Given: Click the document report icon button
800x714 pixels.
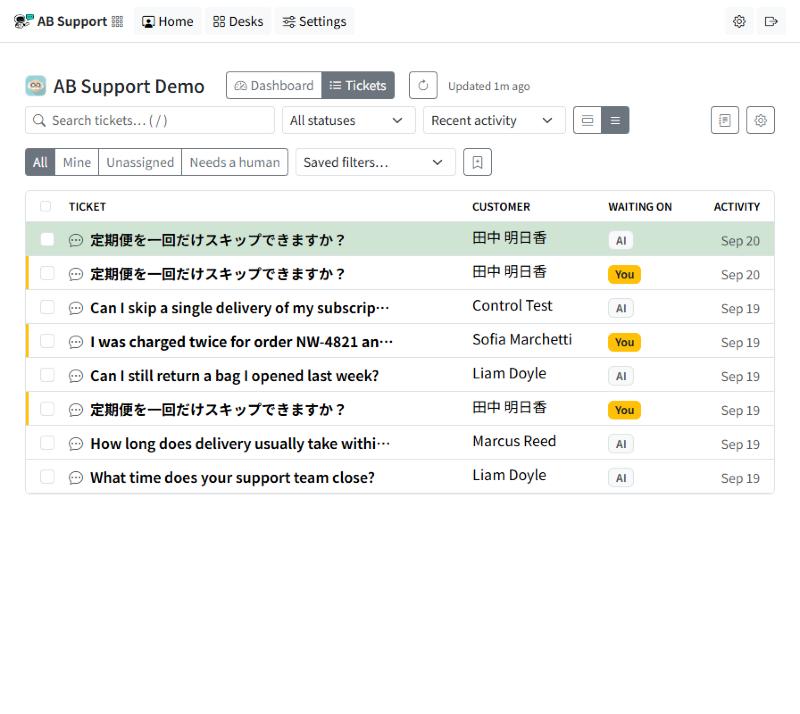Looking at the screenshot, I should pyautogui.click(x=724, y=120).
